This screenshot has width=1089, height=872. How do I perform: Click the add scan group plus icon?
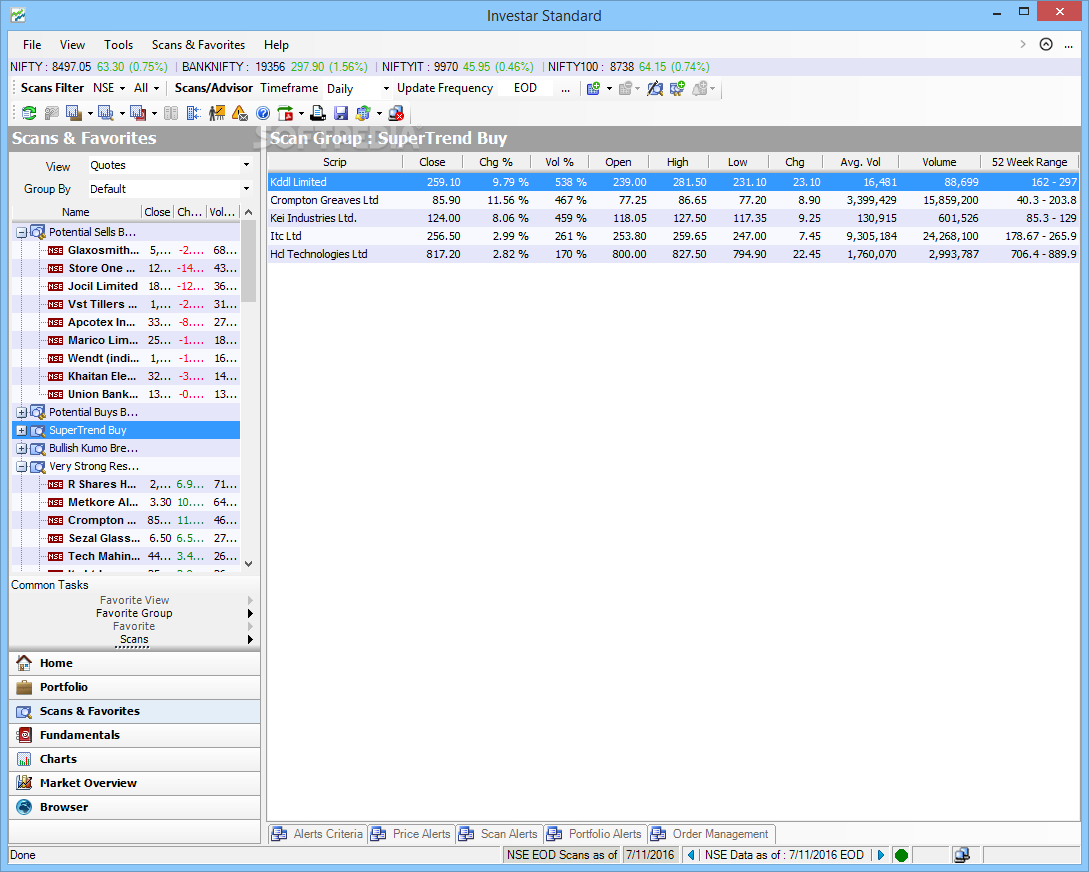pyautogui.click(x=677, y=88)
